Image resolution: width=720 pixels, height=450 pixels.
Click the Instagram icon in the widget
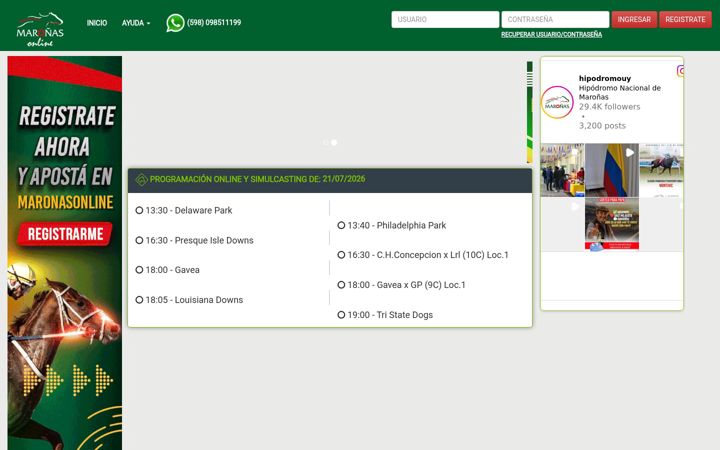point(681,71)
